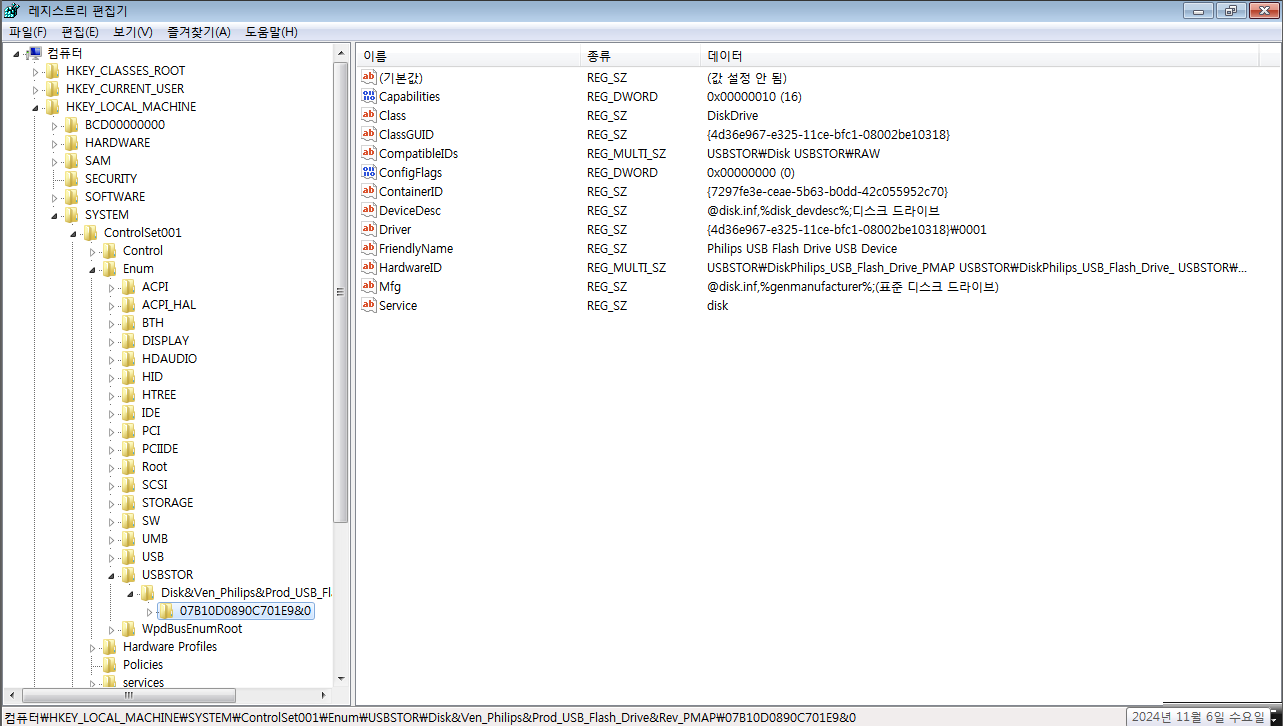
Task: Click the Registry Editor title bar icon
Action: pos(11,10)
